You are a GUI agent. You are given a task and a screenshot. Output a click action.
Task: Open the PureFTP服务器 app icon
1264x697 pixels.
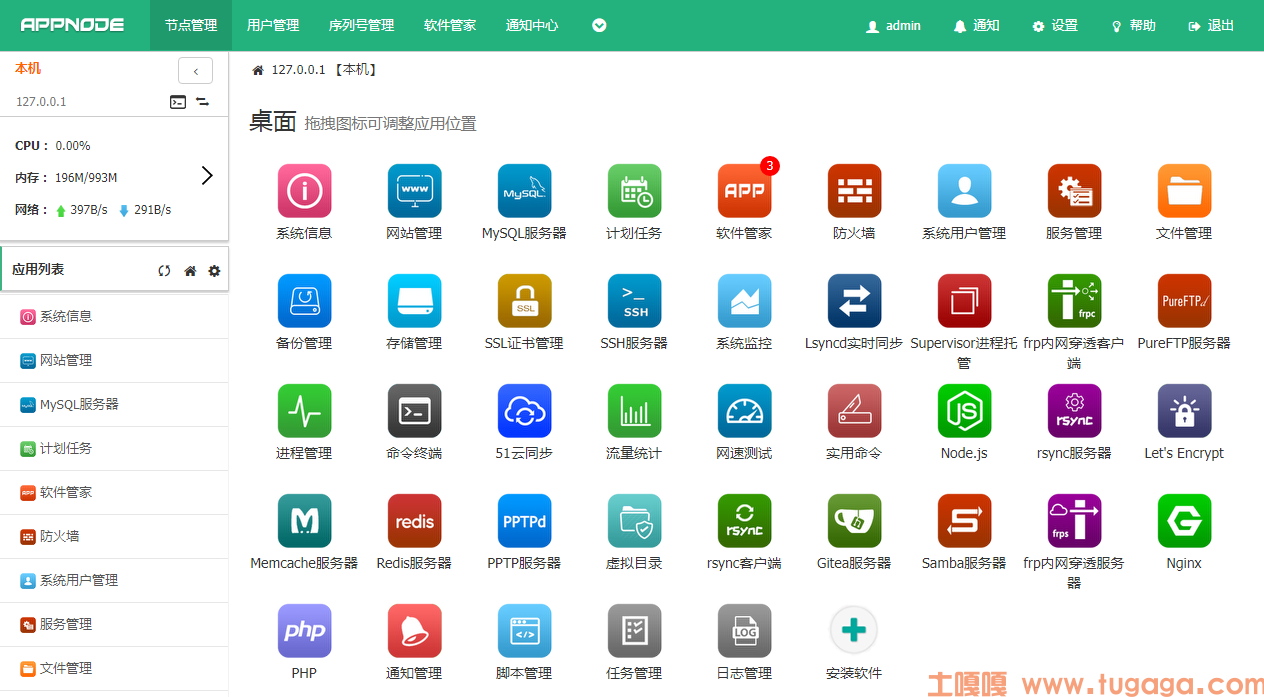tap(1184, 301)
